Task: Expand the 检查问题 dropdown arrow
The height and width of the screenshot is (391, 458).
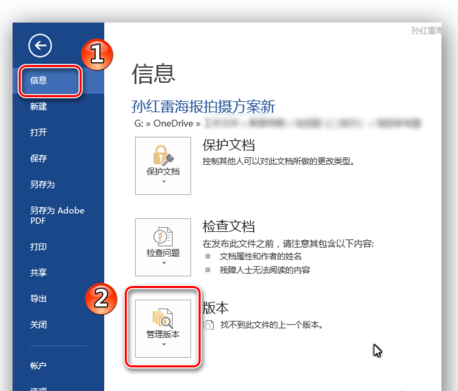Action: [164, 263]
